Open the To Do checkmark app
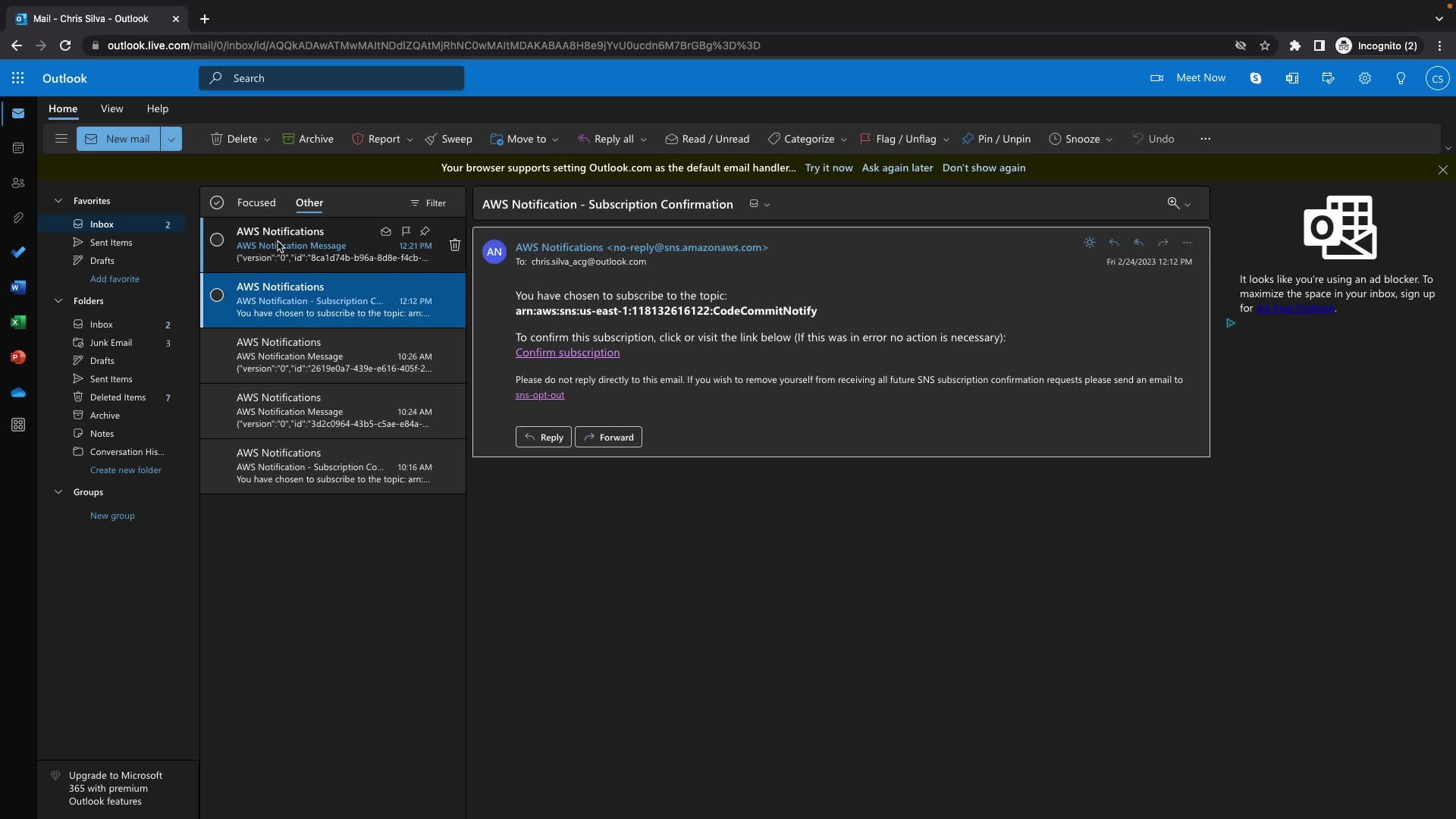This screenshot has width=1456, height=819. (18, 253)
